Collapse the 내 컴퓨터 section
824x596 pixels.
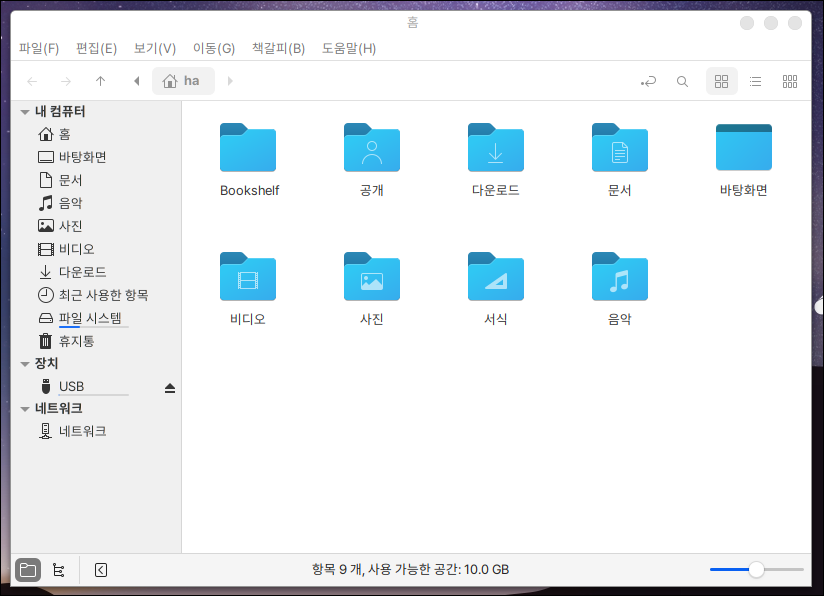[x=25, y=111]
